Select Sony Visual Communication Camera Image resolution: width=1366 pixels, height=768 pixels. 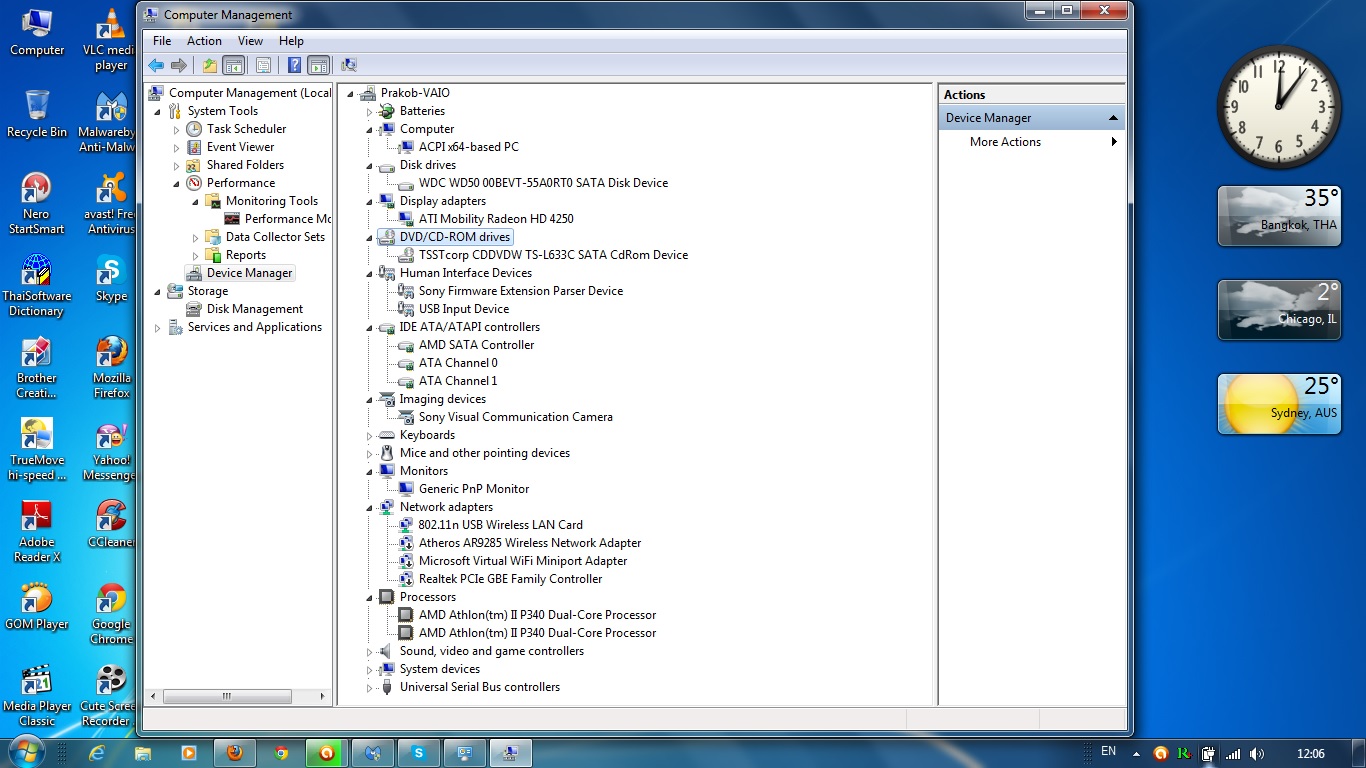(x=515, y=417)
